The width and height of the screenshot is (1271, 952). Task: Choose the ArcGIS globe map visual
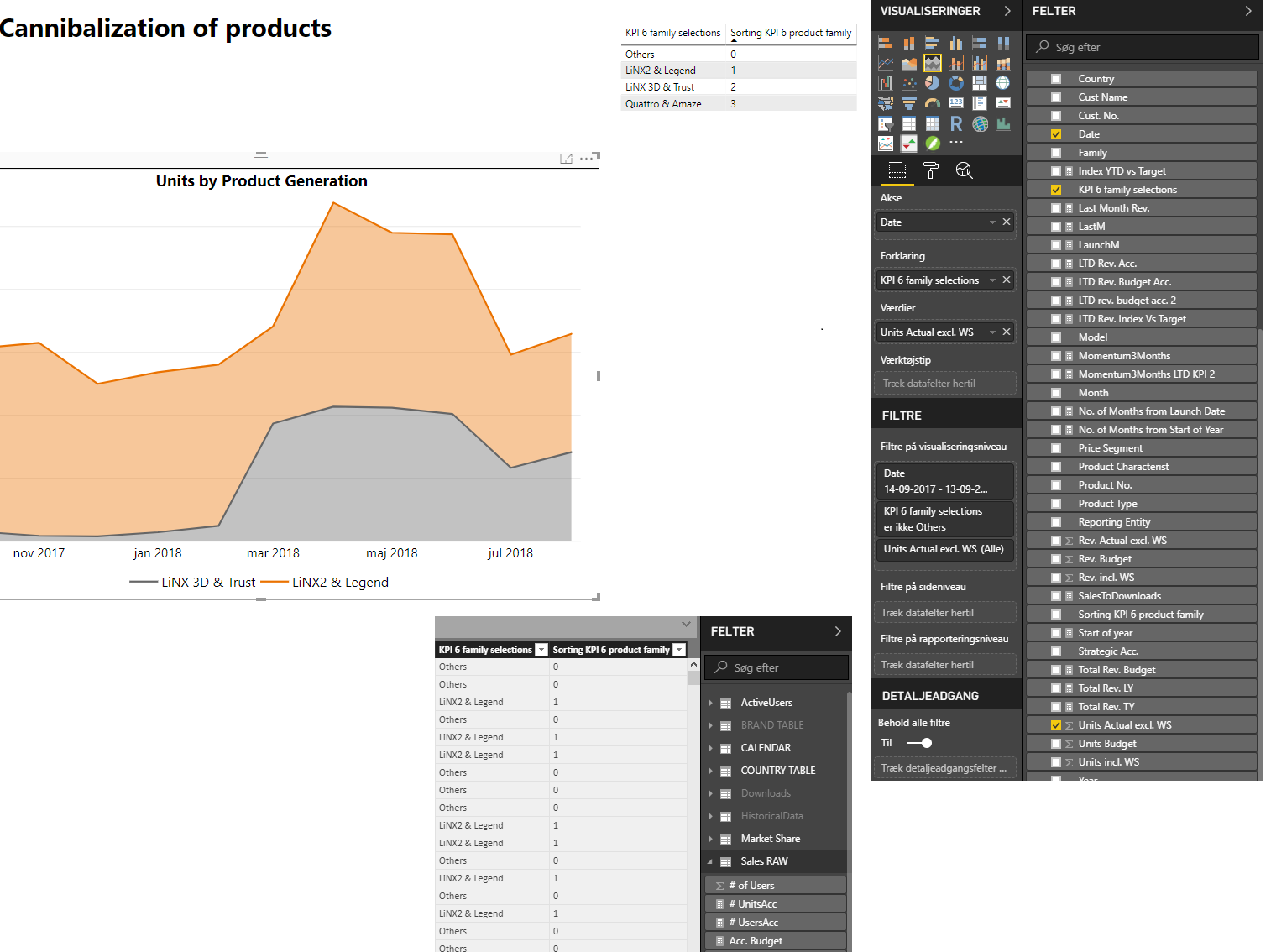click(980, 123)
